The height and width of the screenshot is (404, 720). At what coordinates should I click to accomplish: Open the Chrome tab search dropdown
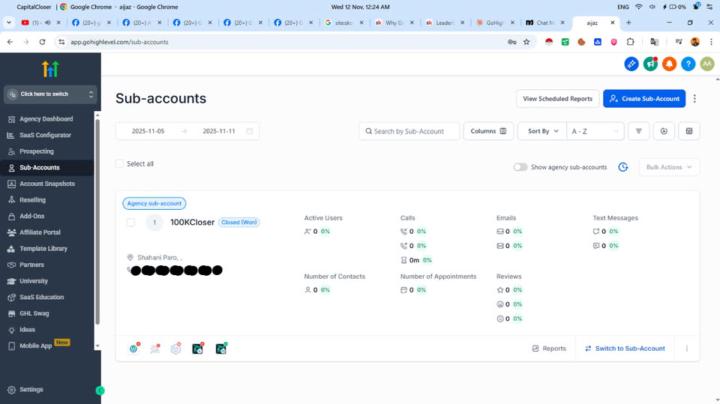click(9, 22)
